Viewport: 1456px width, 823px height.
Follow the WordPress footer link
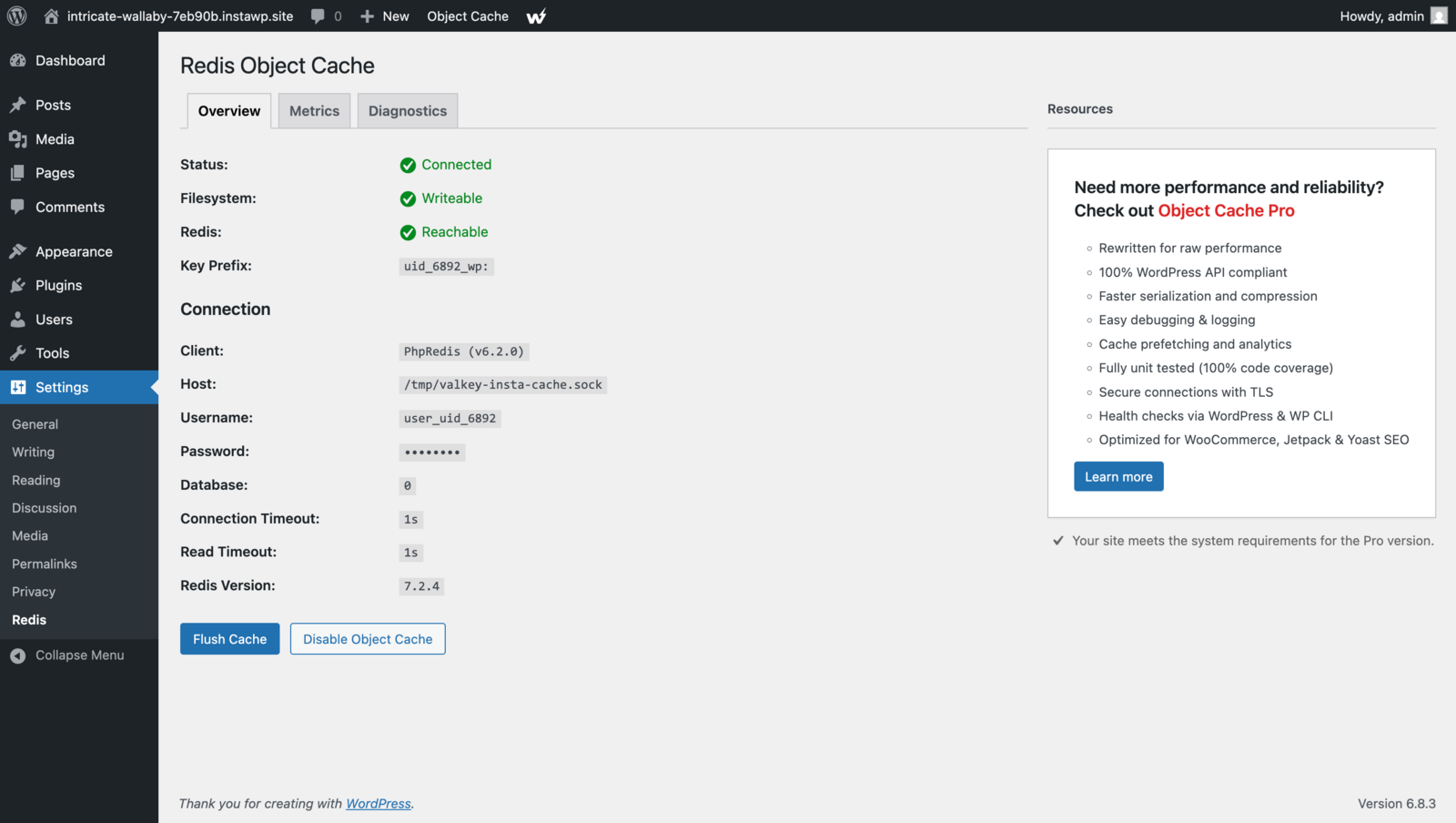(x=379, y=804)
